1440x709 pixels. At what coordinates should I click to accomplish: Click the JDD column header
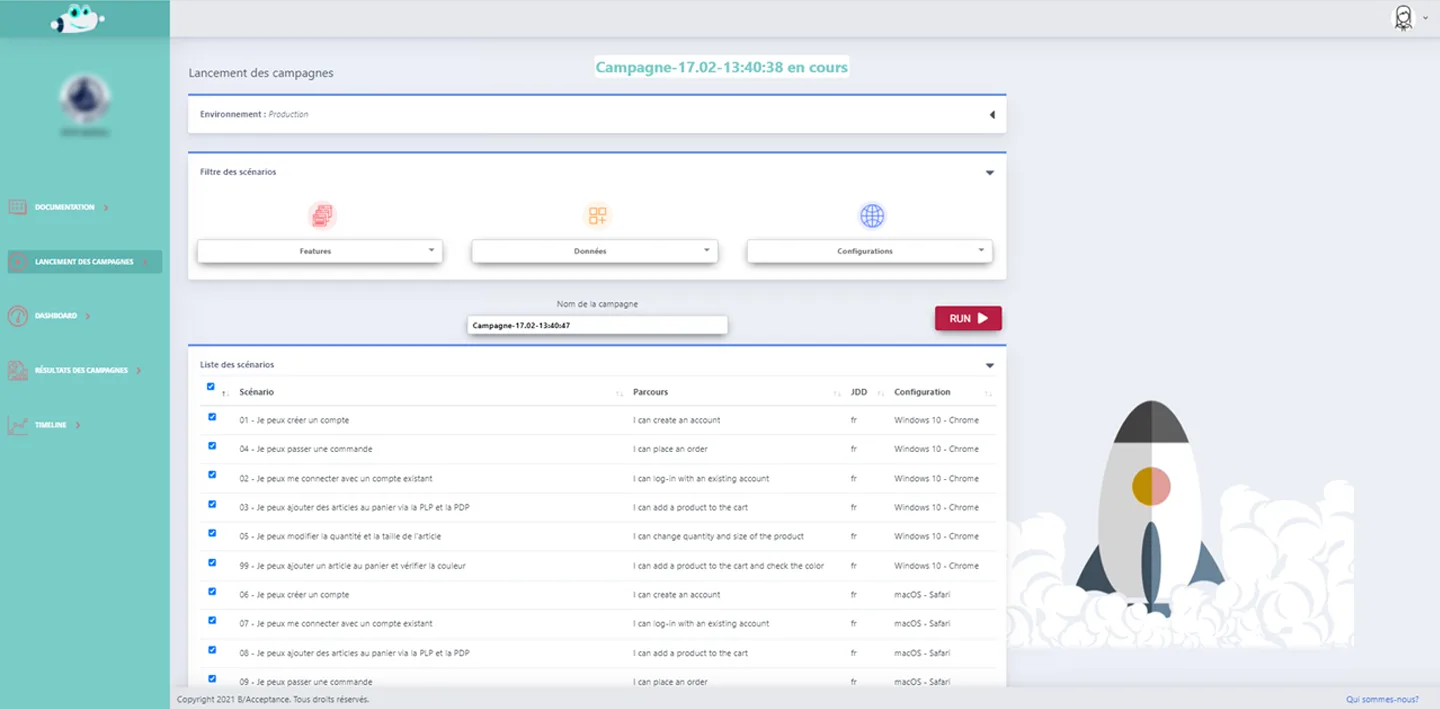[859, 392]
